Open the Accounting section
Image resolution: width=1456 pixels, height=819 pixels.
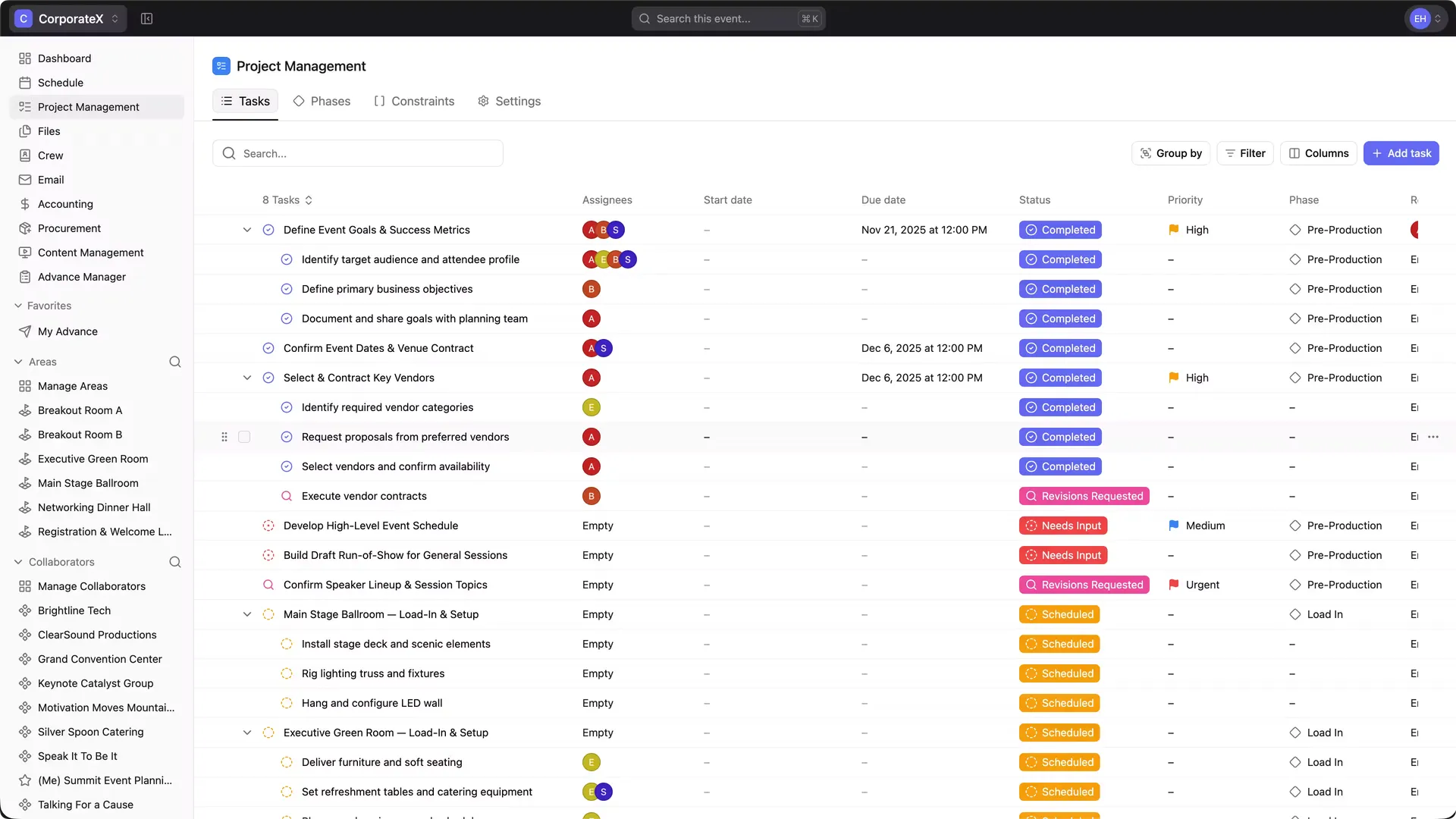pos(97,204)
